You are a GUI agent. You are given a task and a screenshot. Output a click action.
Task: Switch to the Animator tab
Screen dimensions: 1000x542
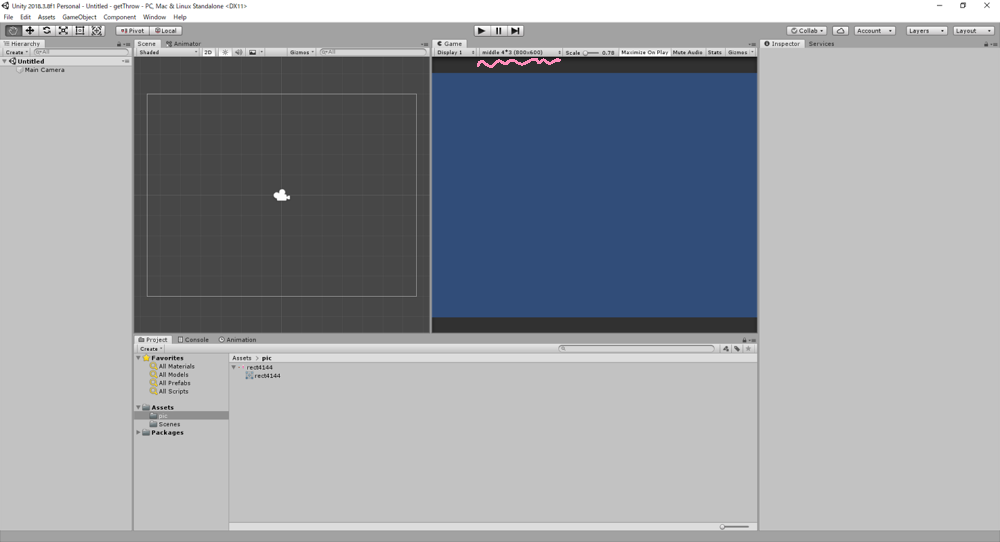[184, 44]
